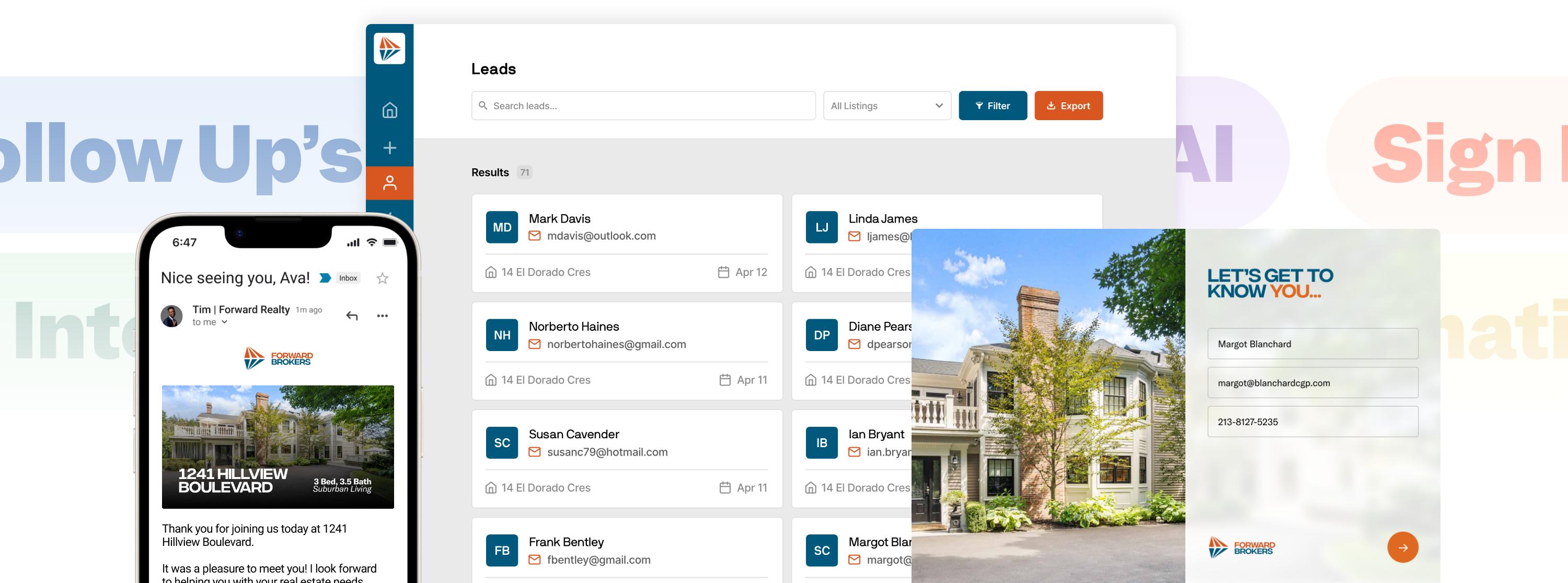Click the Results count badge 71
Screen dimensions: 1568x583
point(524,172)
